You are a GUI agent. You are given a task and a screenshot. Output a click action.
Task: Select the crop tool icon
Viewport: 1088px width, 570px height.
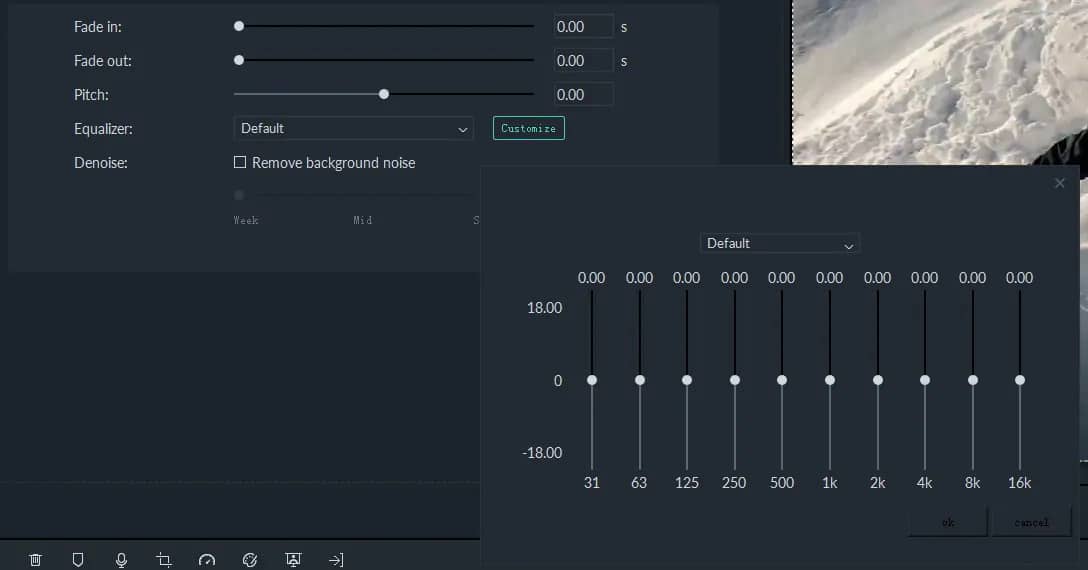point(164,560)
